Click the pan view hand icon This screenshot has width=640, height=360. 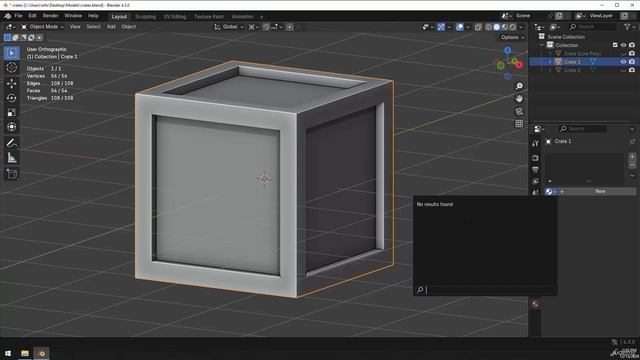point(519,99)
